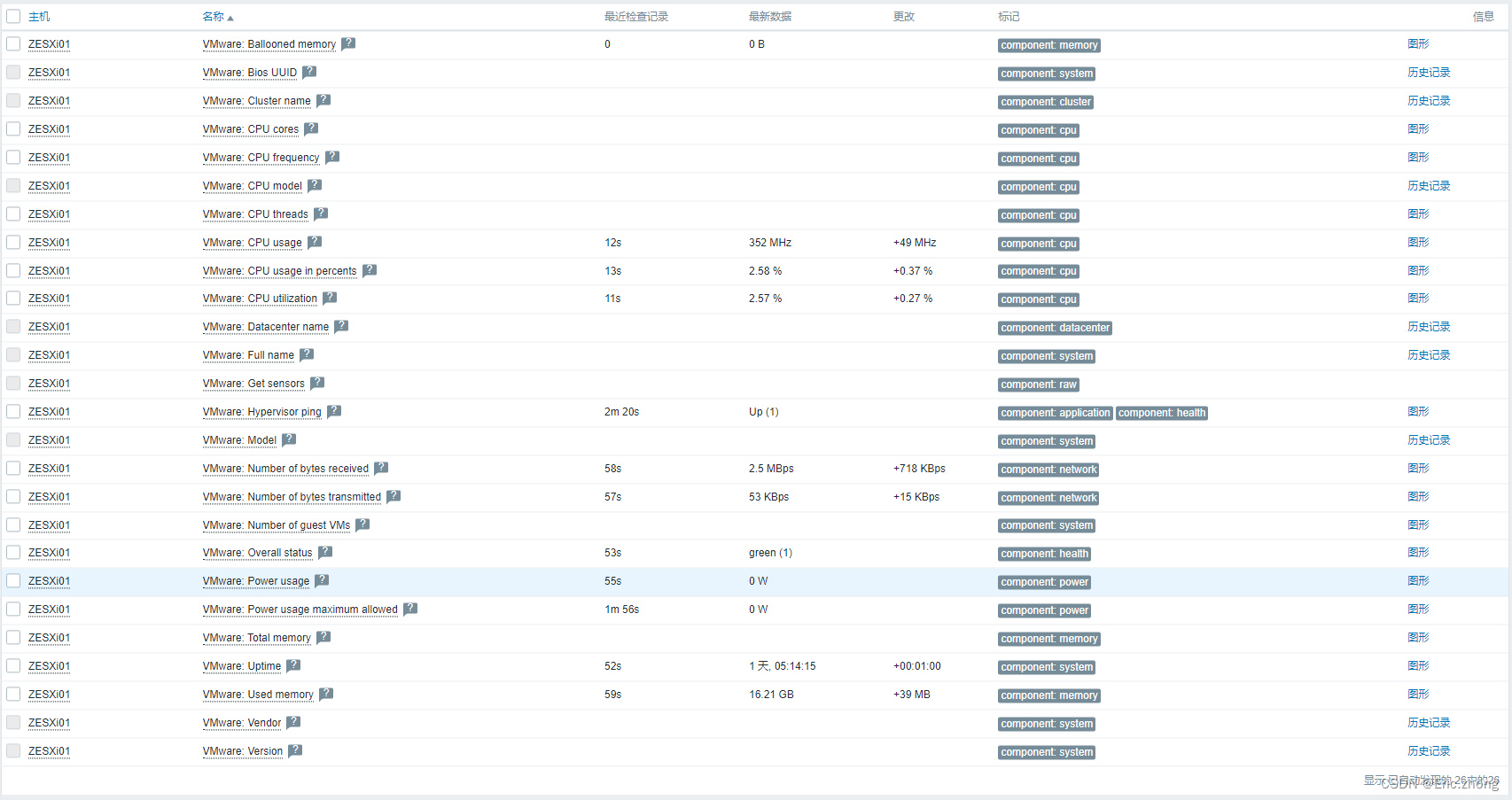Show description icon for CPU threads
The width and height of the screenshot is (1512, 800).
[321, 214]
